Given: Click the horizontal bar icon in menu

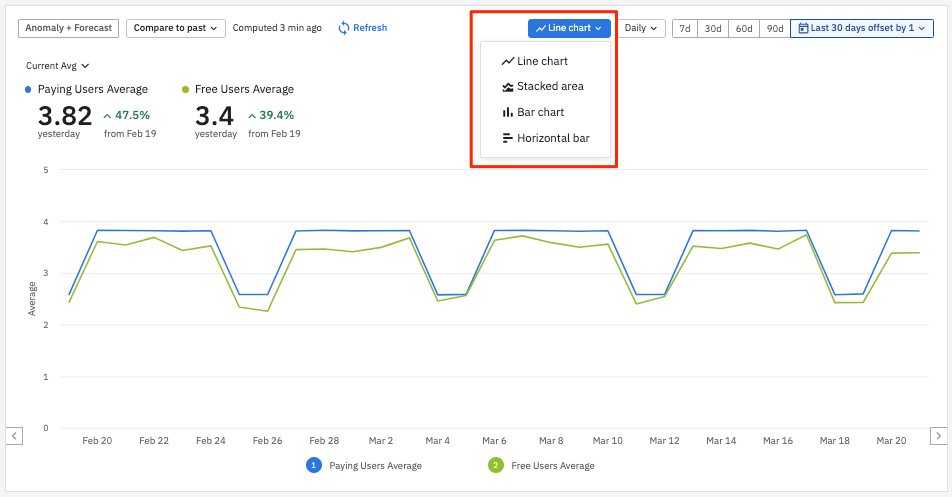Looking at the screenshot, I should click(508, 138).
